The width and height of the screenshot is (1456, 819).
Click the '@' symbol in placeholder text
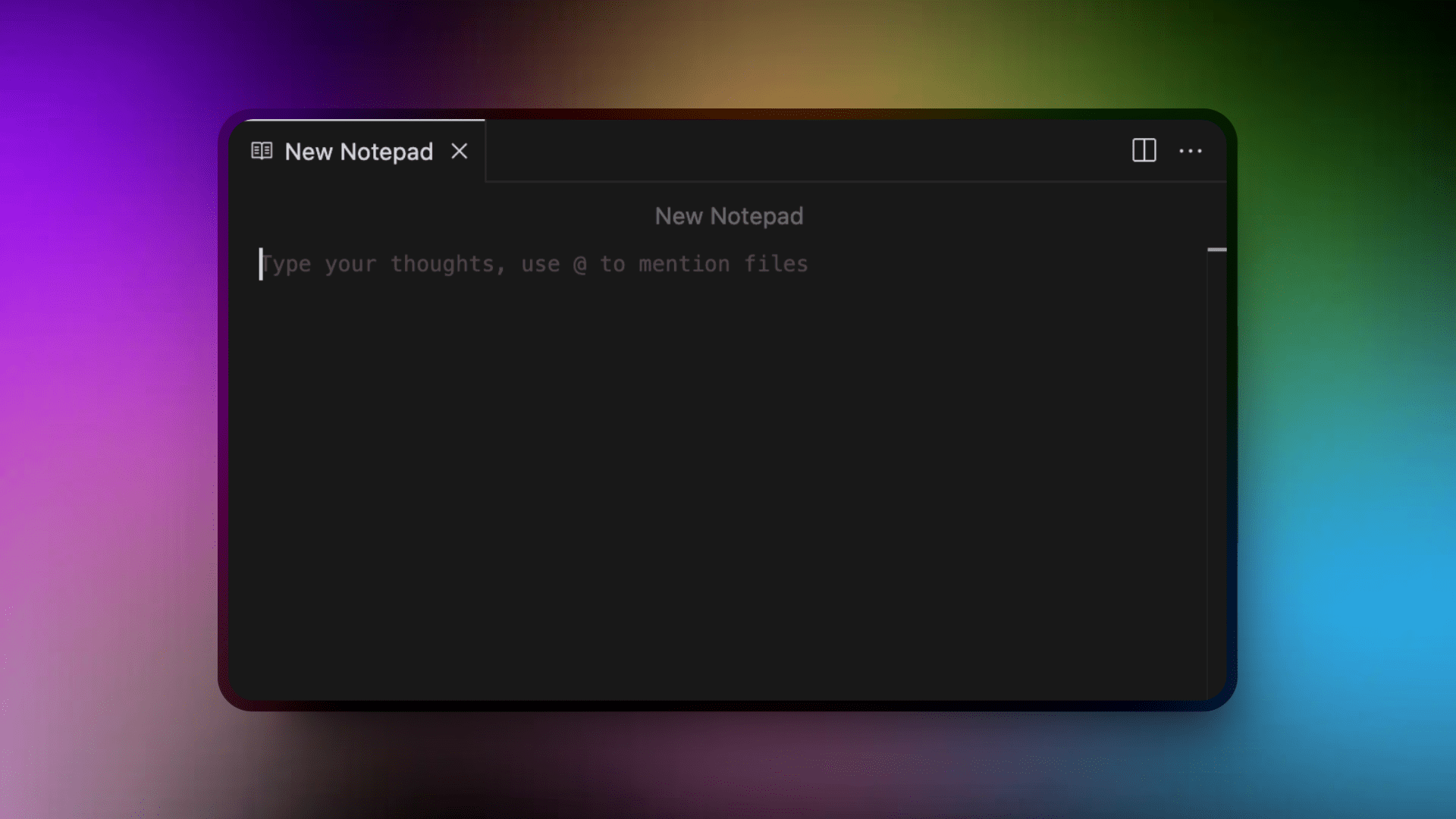[580, 264]
